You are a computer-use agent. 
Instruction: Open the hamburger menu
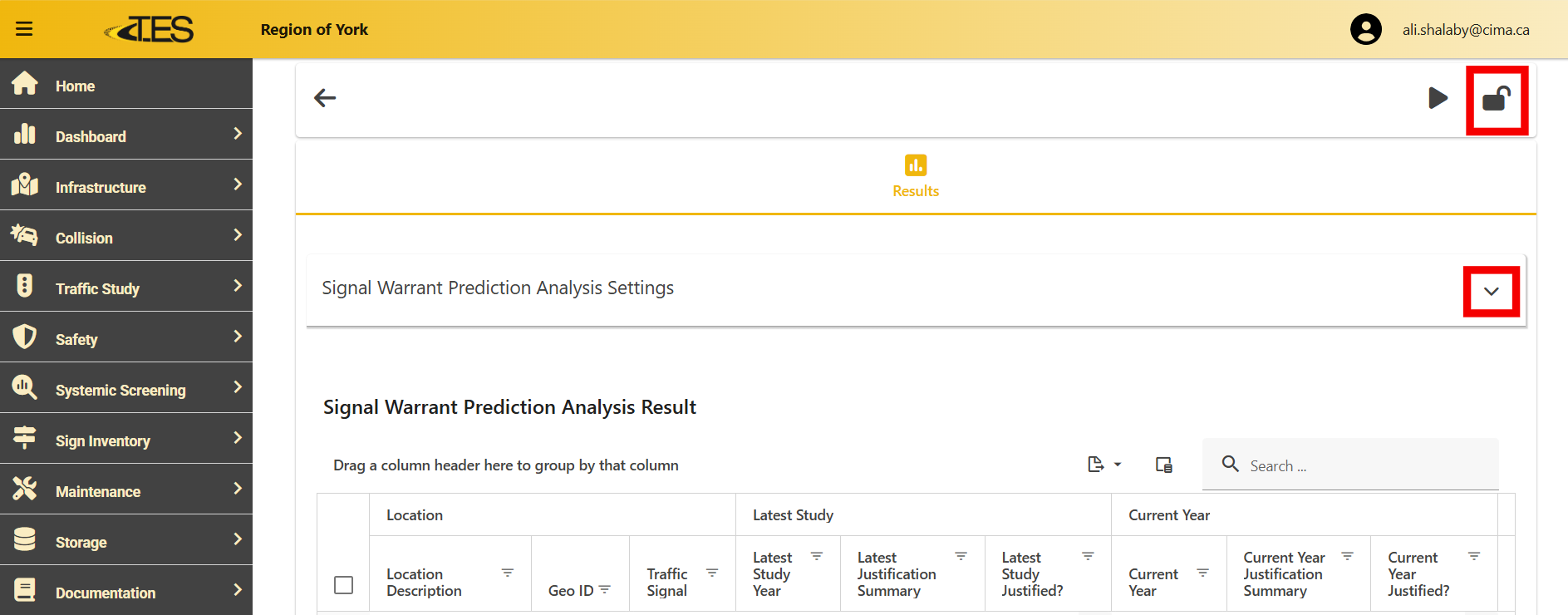tap(24, 29)
